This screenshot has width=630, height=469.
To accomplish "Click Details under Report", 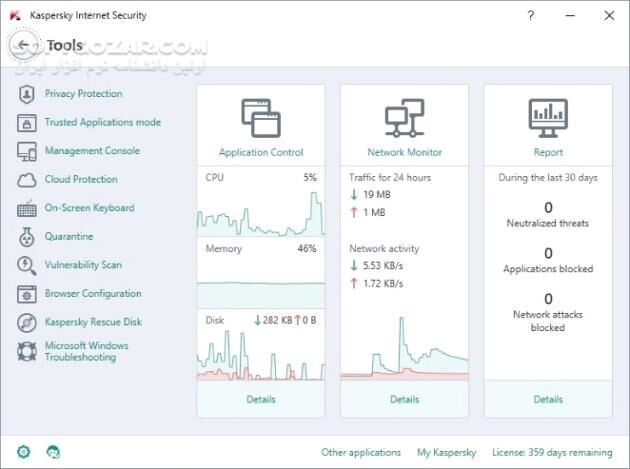I will pos(548,399).
